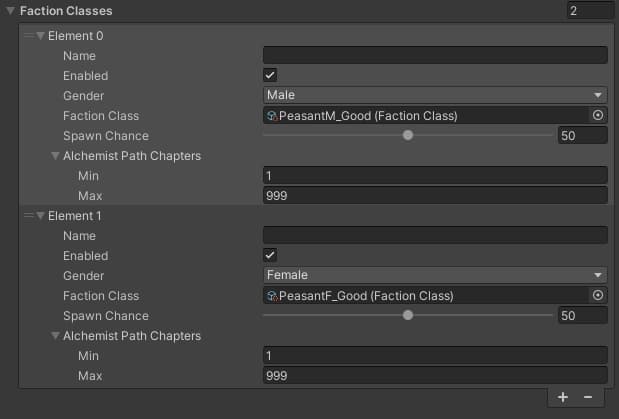This screenshot has height=419, width=619.
Task: Click the Name field of Element 0
Action: pyautogui.click(x=435, y=55)
